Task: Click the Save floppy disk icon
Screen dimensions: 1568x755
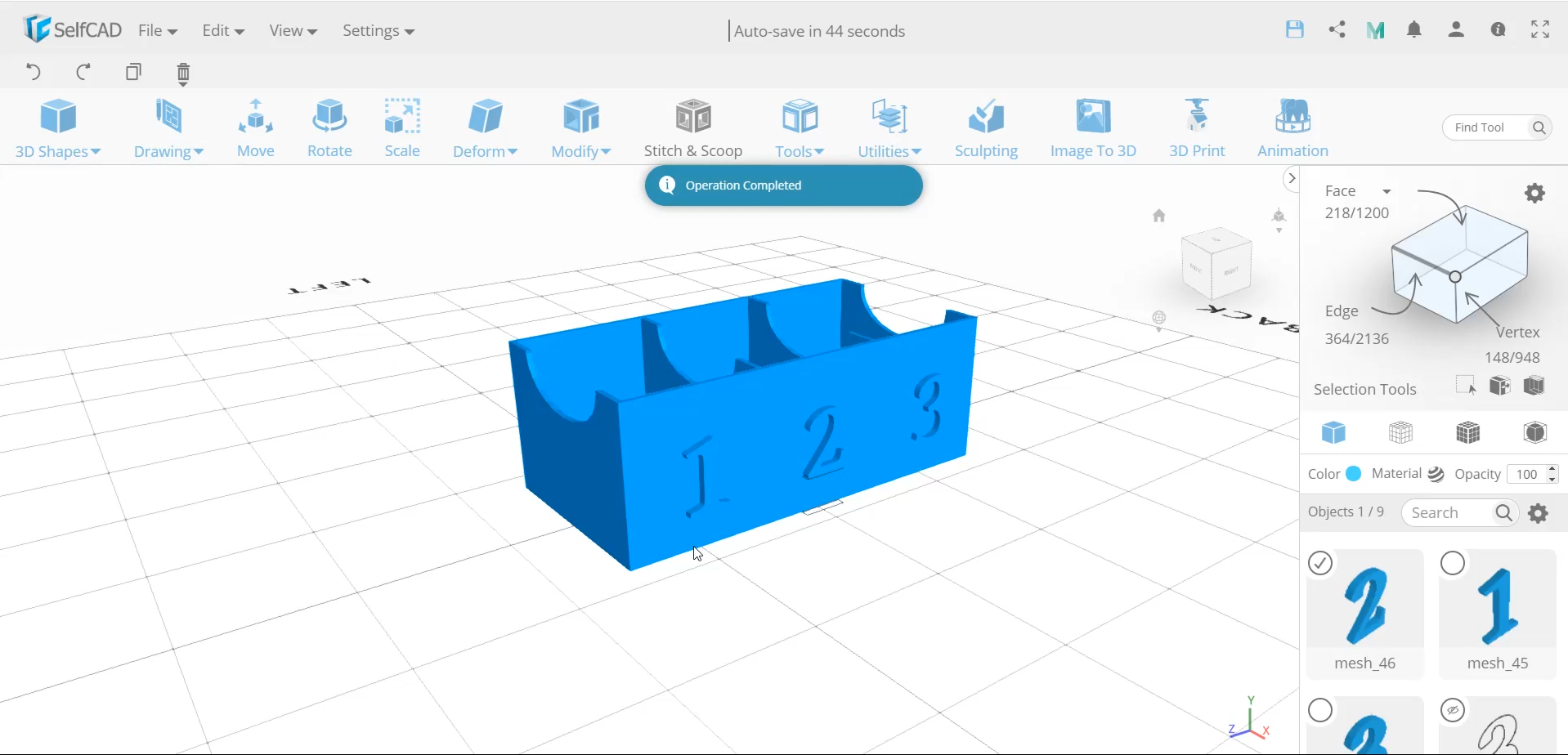Action: tap(1295, 29)
